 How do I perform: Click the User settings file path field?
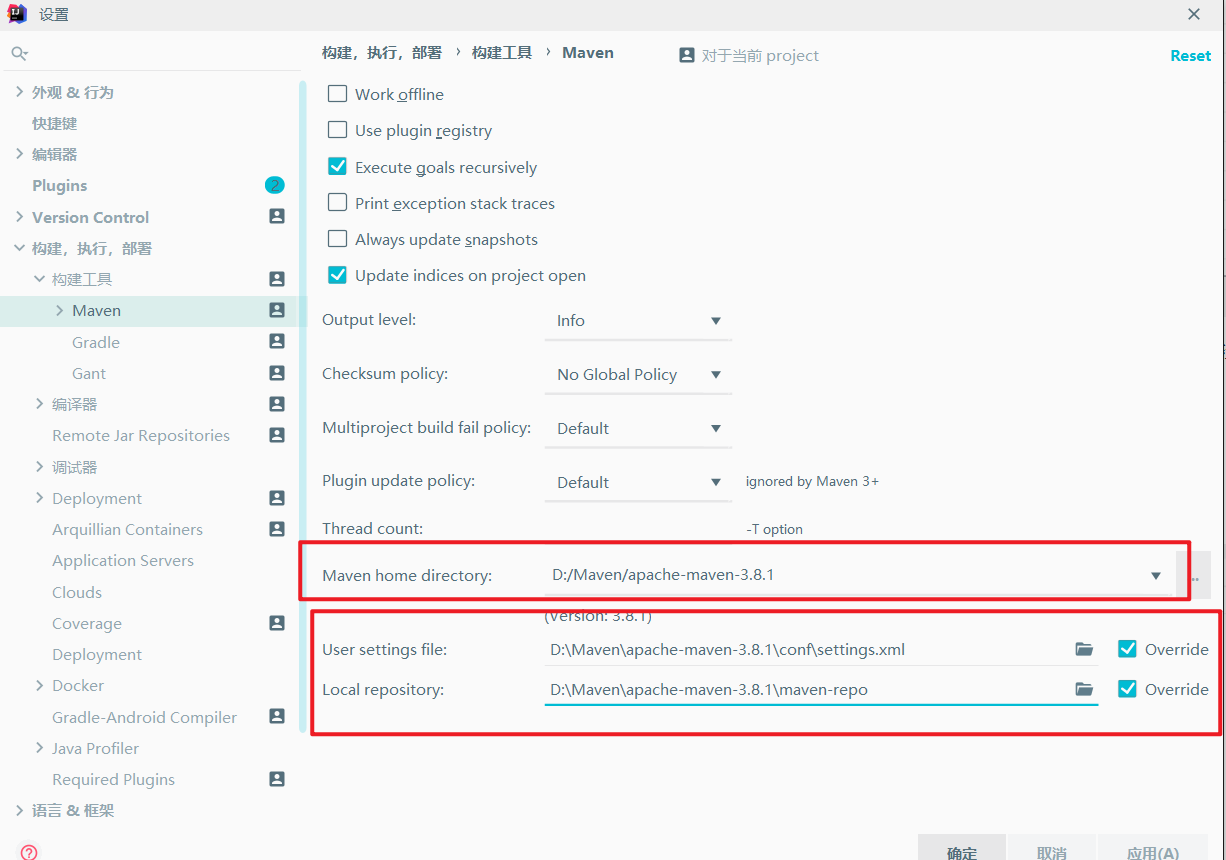[x=821, y=650]
